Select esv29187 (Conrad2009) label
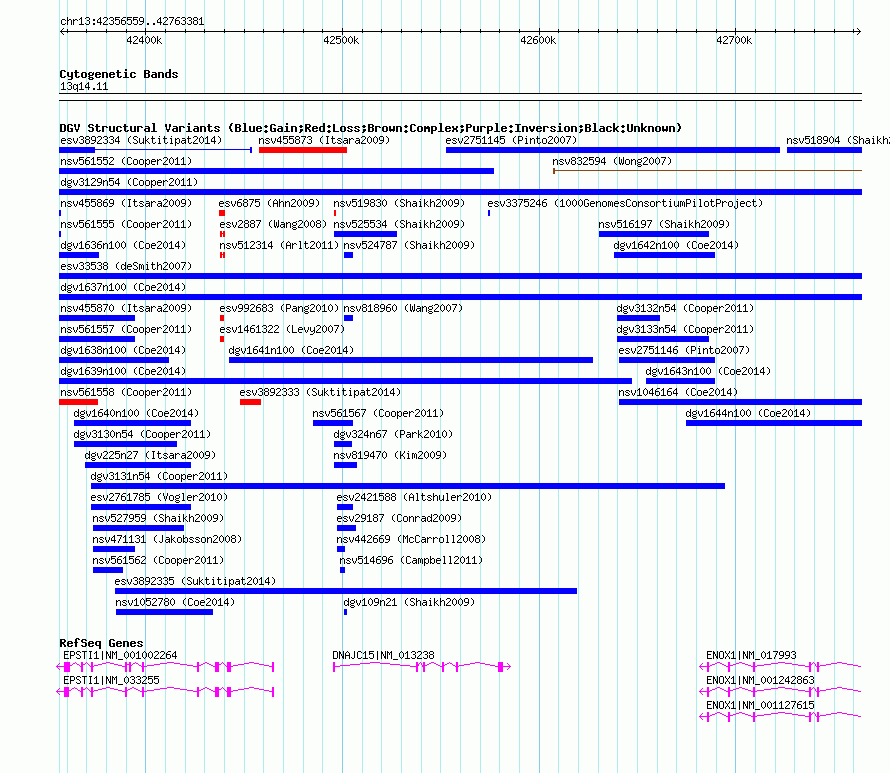 399,518
